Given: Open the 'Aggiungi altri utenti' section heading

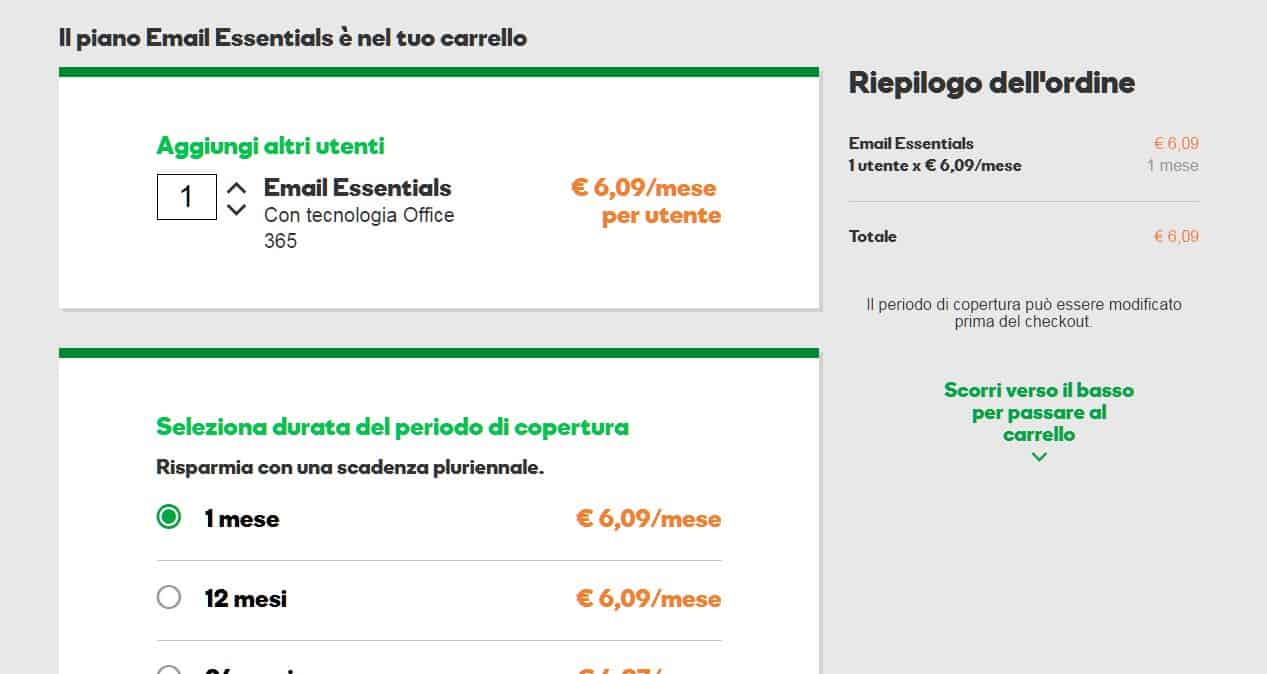Looking at the screenshot, I should 270,145.
